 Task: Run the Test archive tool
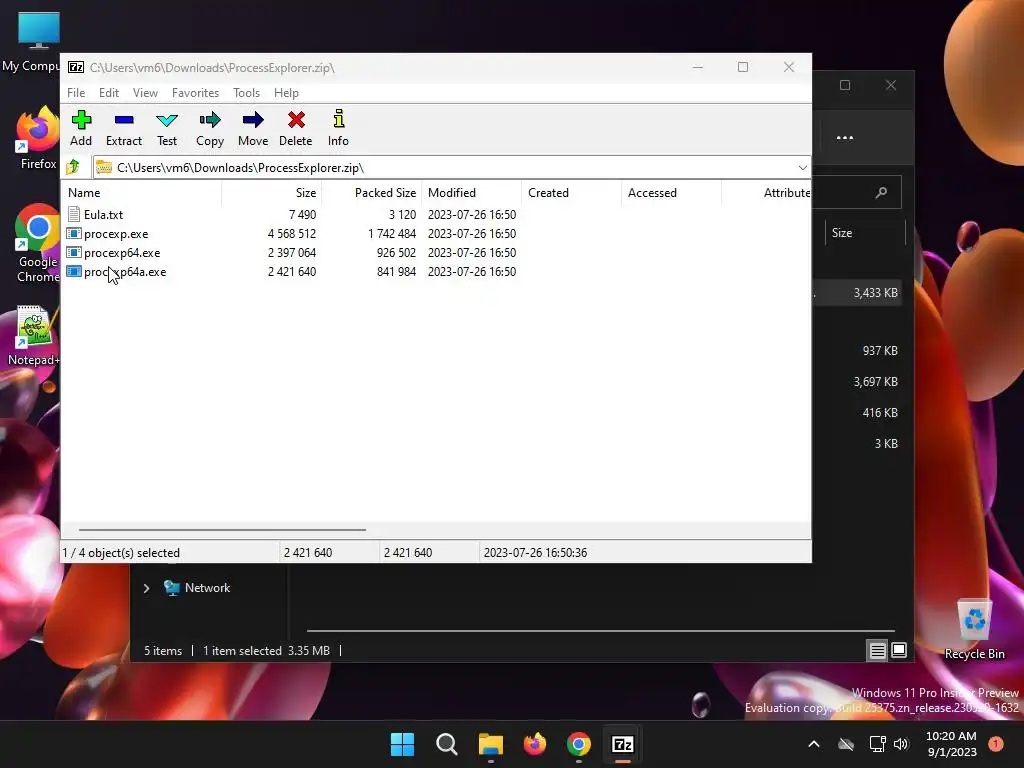(167, 120)
